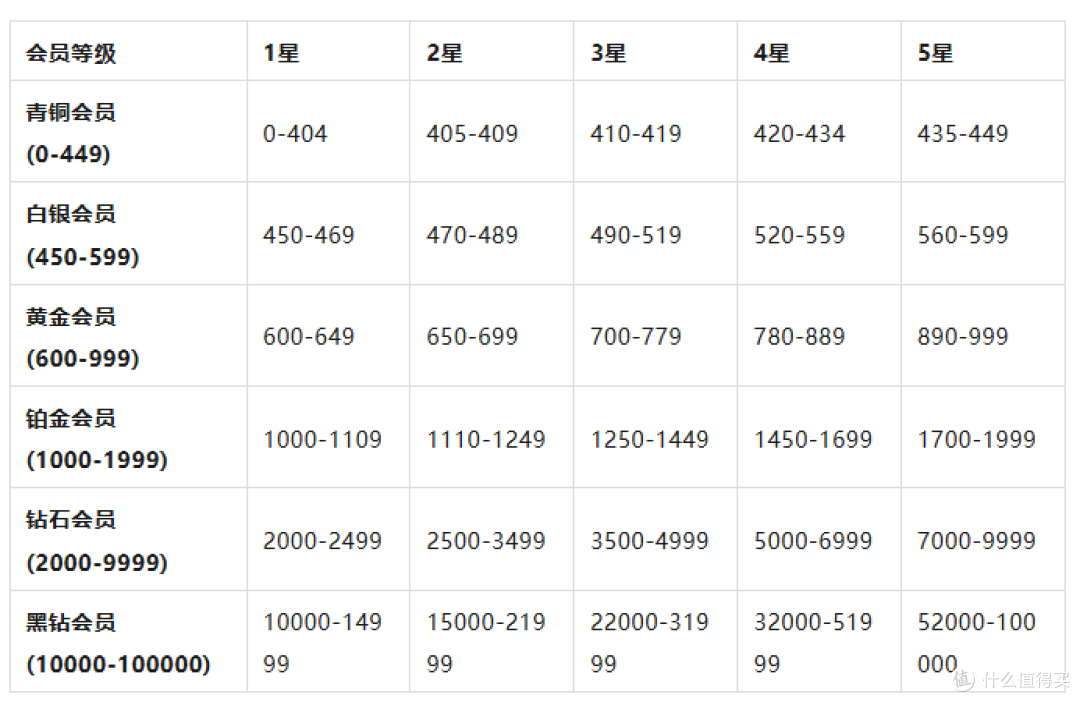Click the 钻石会员 (2000-9999) row label
Screen dimensions: 1080x702
(129, 539)
